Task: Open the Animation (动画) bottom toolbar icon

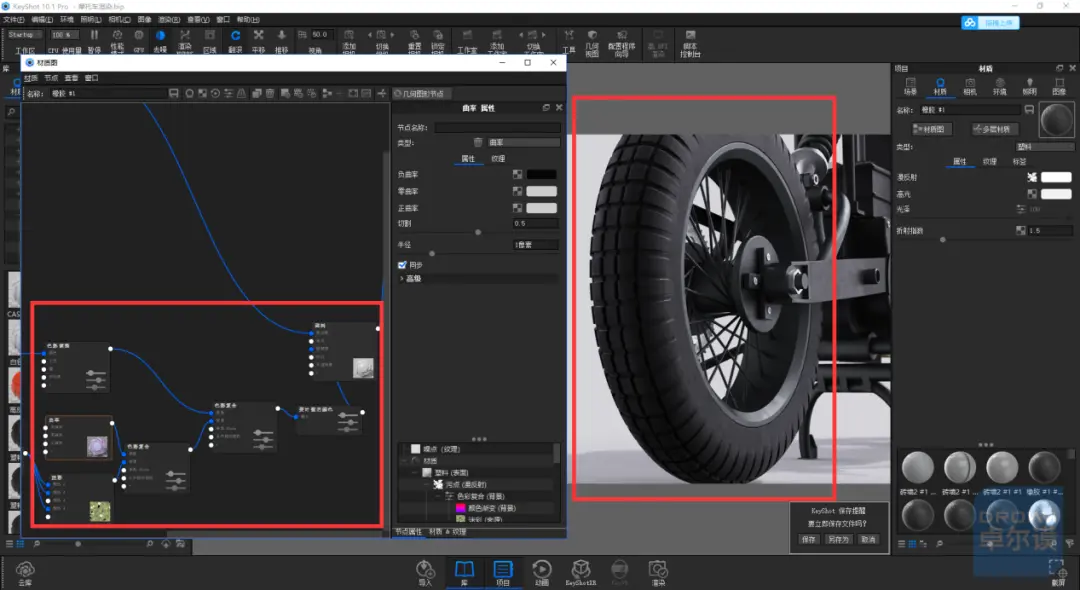Action: pyautogui.click(x=542, y=572)
